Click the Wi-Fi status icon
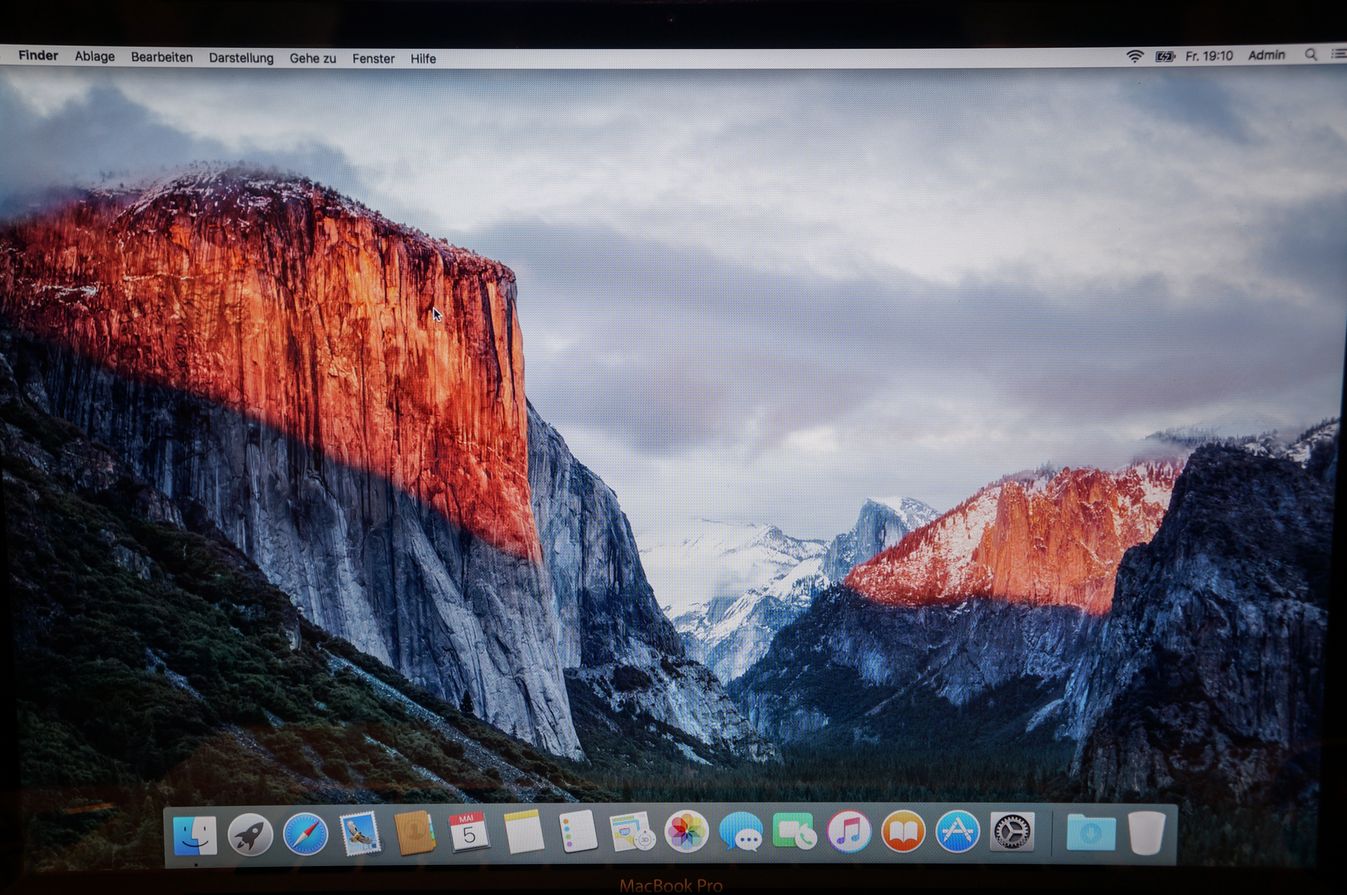 tap(1135, 56)
